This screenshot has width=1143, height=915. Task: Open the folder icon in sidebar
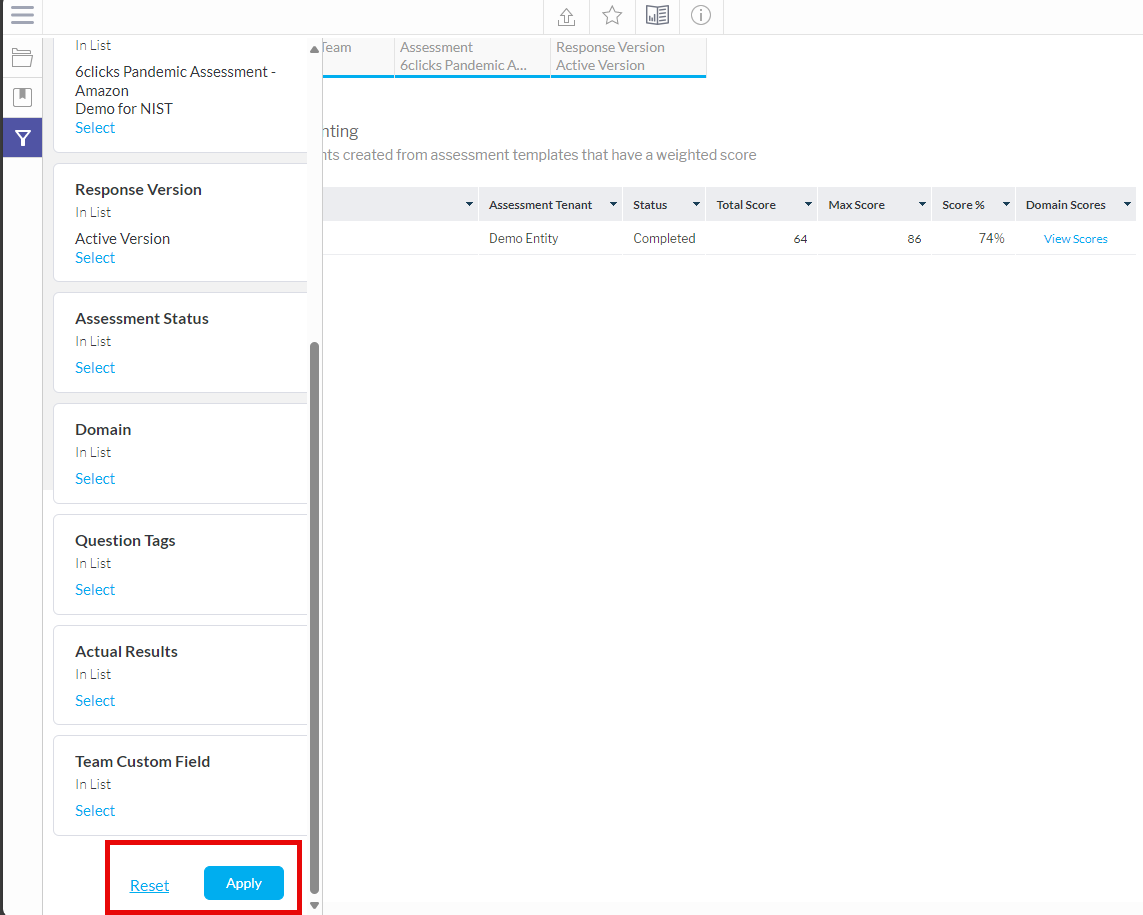23,58
